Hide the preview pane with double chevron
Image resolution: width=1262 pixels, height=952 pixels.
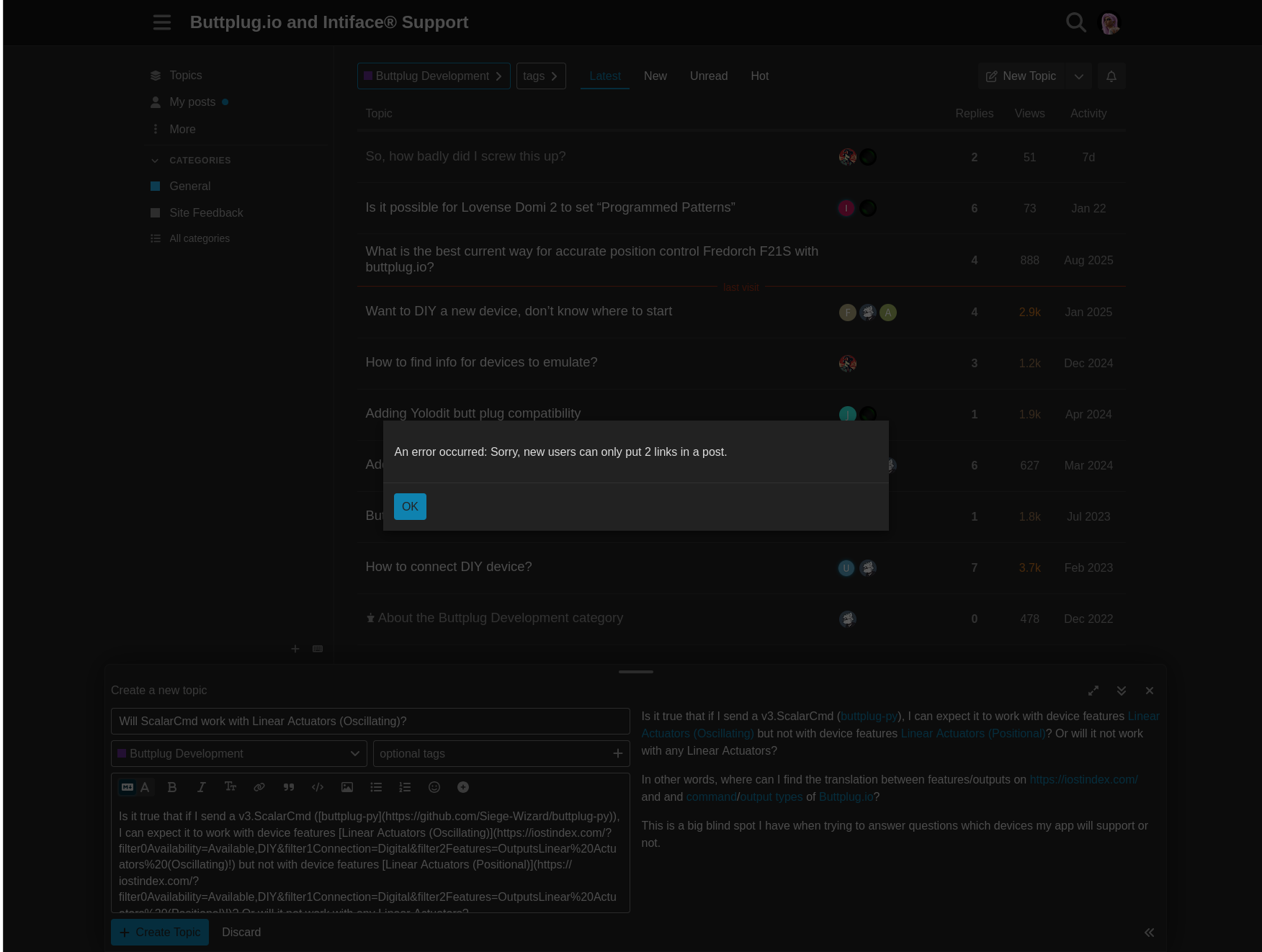1149,933
